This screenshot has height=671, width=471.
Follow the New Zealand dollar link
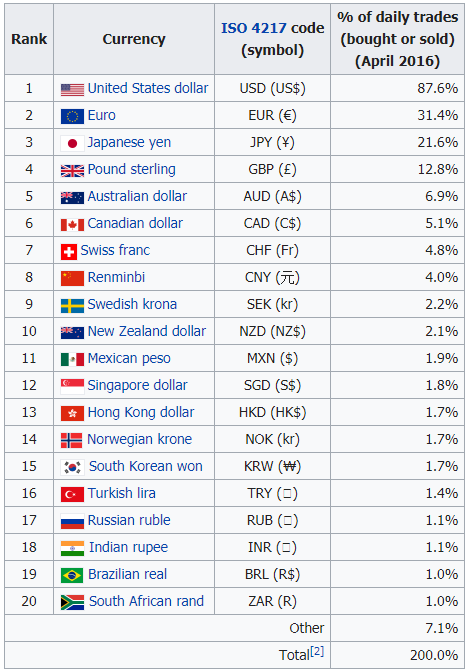[x=147, y=331]
